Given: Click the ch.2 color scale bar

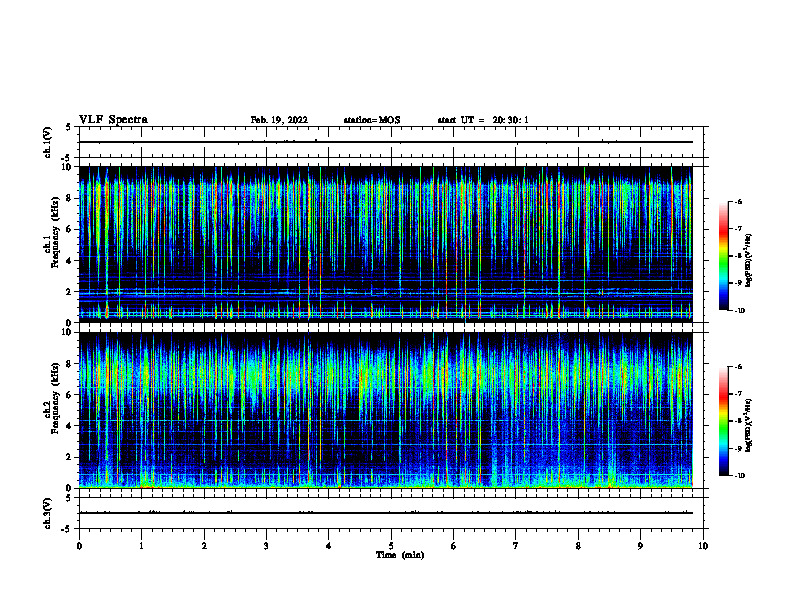Looking at the screenshot, I should tap(723, 421).
